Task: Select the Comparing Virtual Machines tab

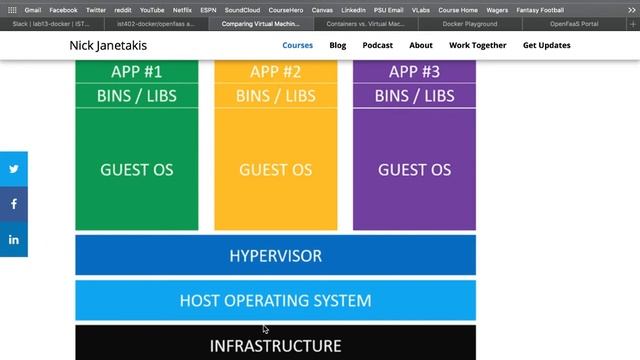Action: pyautogui.click(x=261, y=24)
